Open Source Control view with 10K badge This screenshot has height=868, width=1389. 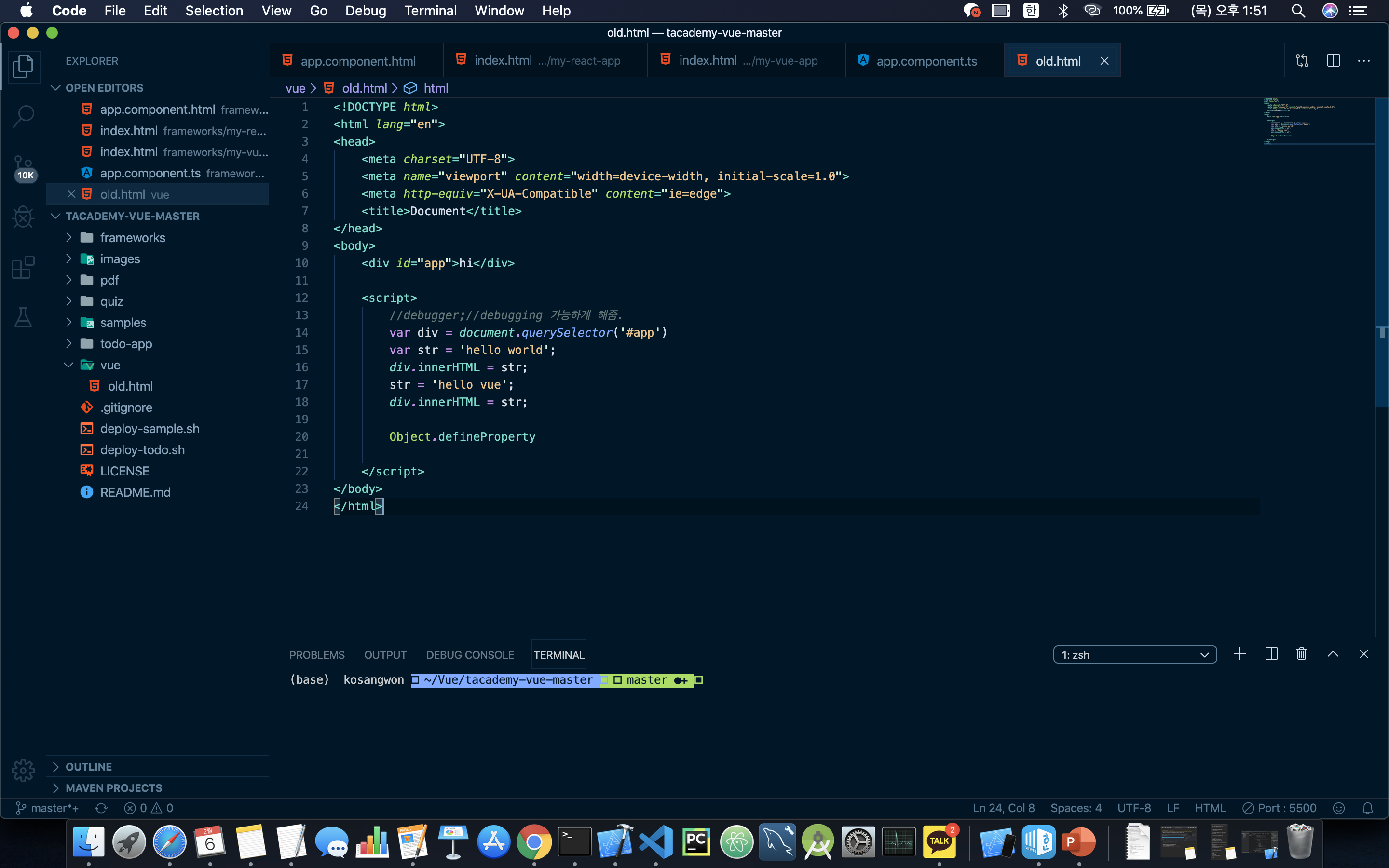[x=23, y=166]
